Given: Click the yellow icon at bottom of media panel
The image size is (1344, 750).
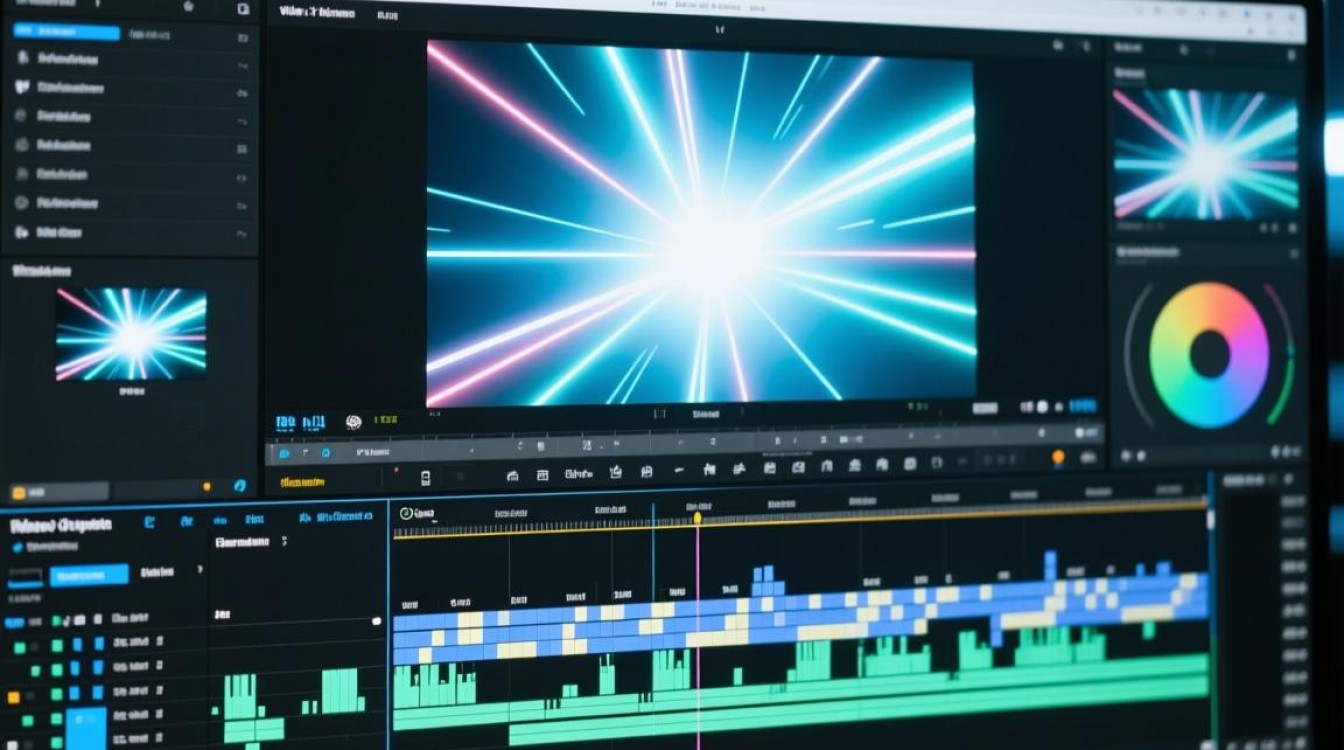Looking at the screenshot, I should point(18,492).
